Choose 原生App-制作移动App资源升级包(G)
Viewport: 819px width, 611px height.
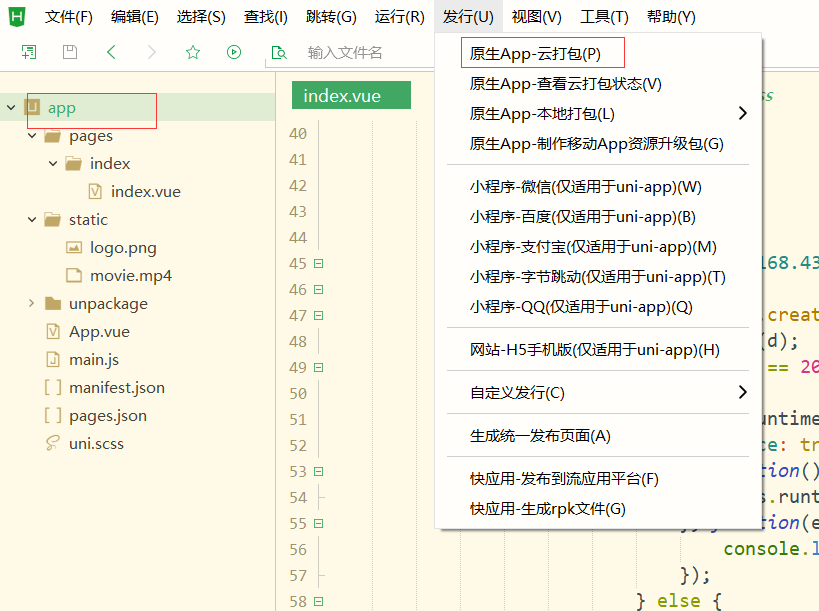pyautogui.click(x=598, y=144)
